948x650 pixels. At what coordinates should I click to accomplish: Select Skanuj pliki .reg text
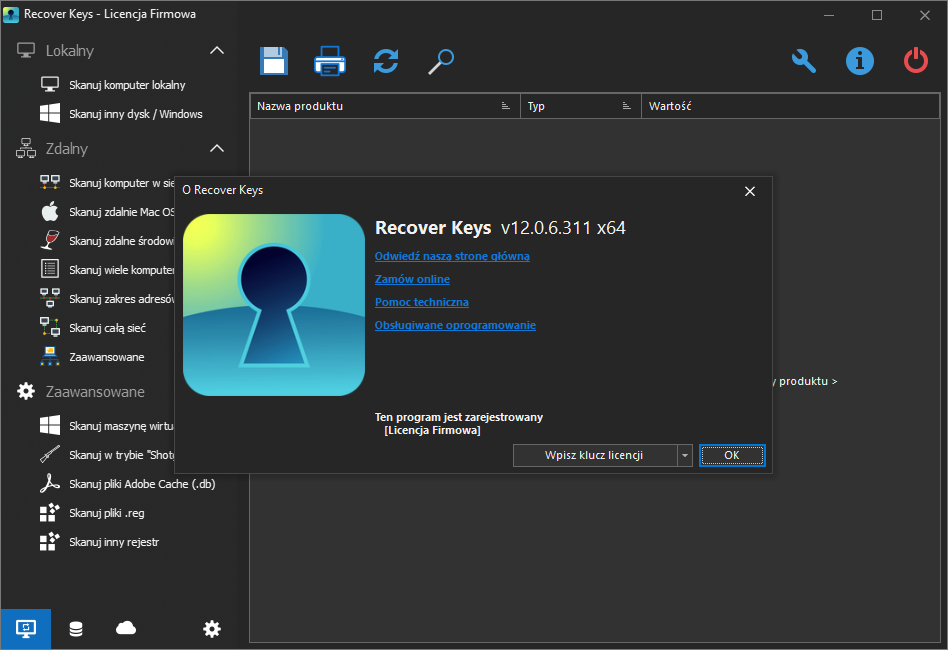point(106,513)
